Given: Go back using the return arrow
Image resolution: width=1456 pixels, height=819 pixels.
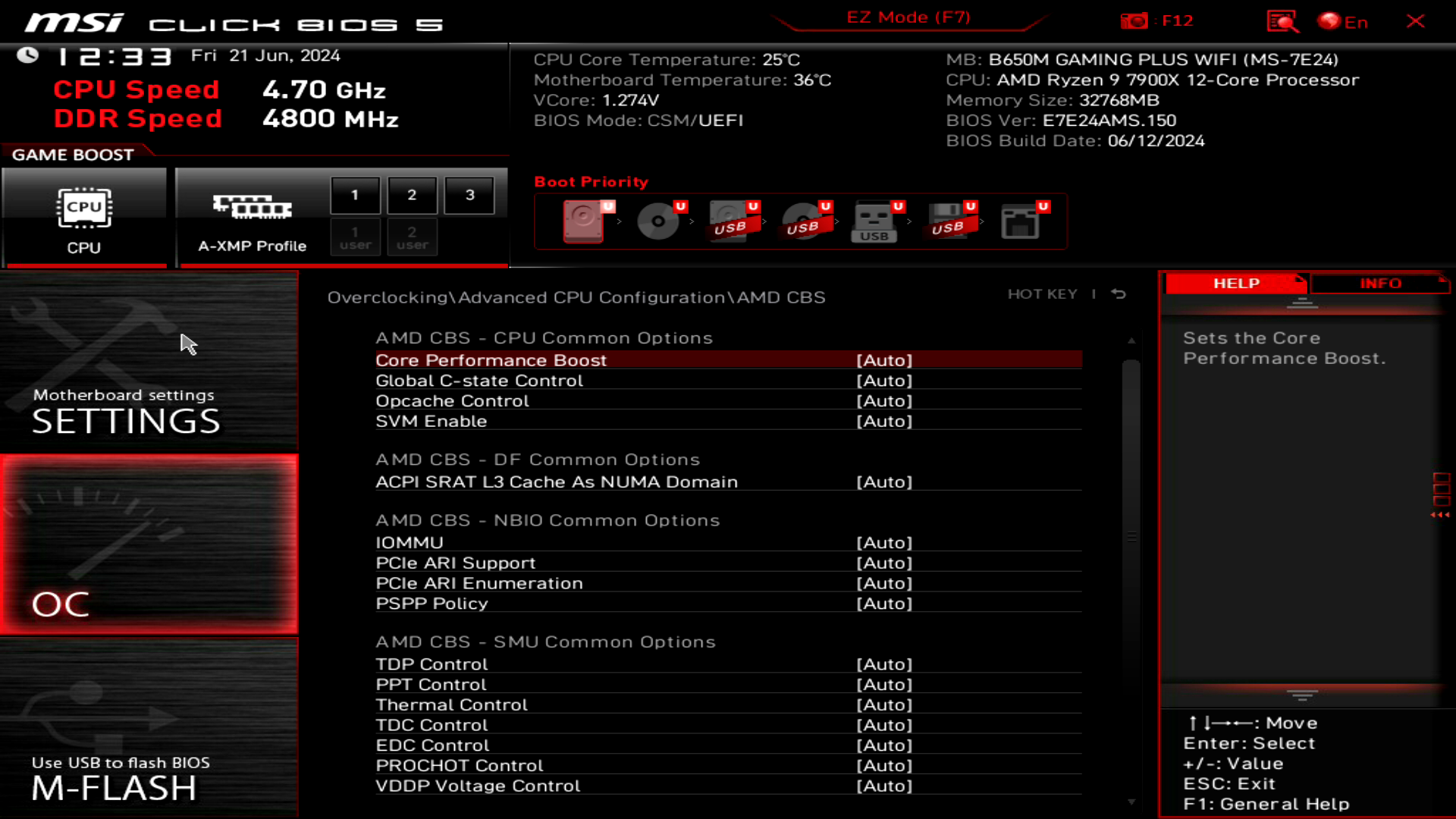Looking at the screenshot, I should pos(1118,293).
